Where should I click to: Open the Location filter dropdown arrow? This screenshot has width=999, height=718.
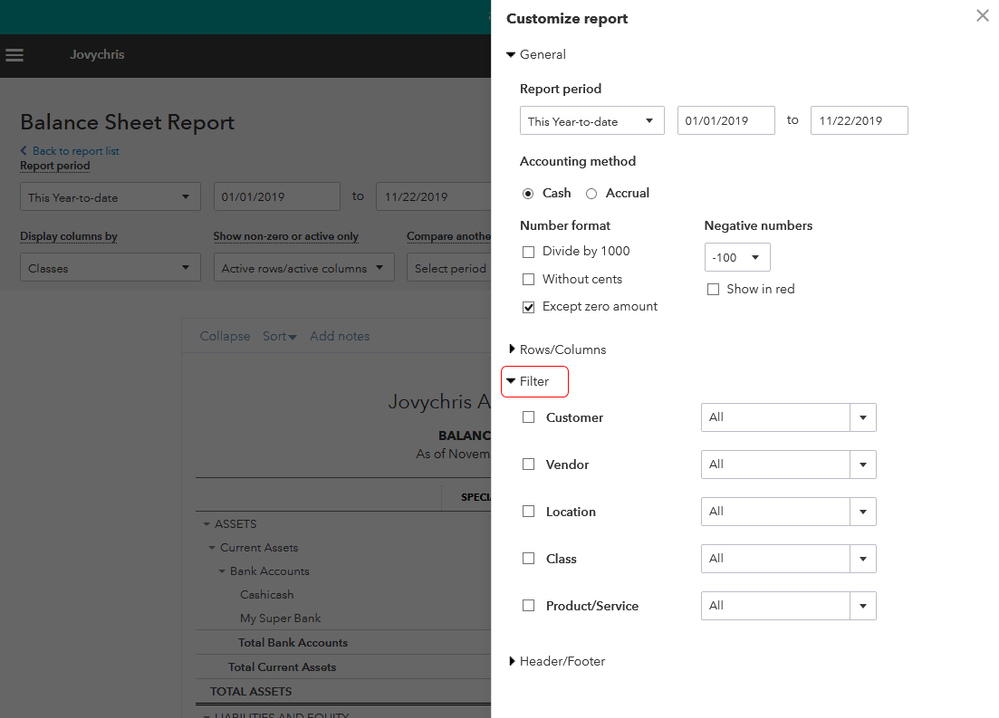coord(863,512)
